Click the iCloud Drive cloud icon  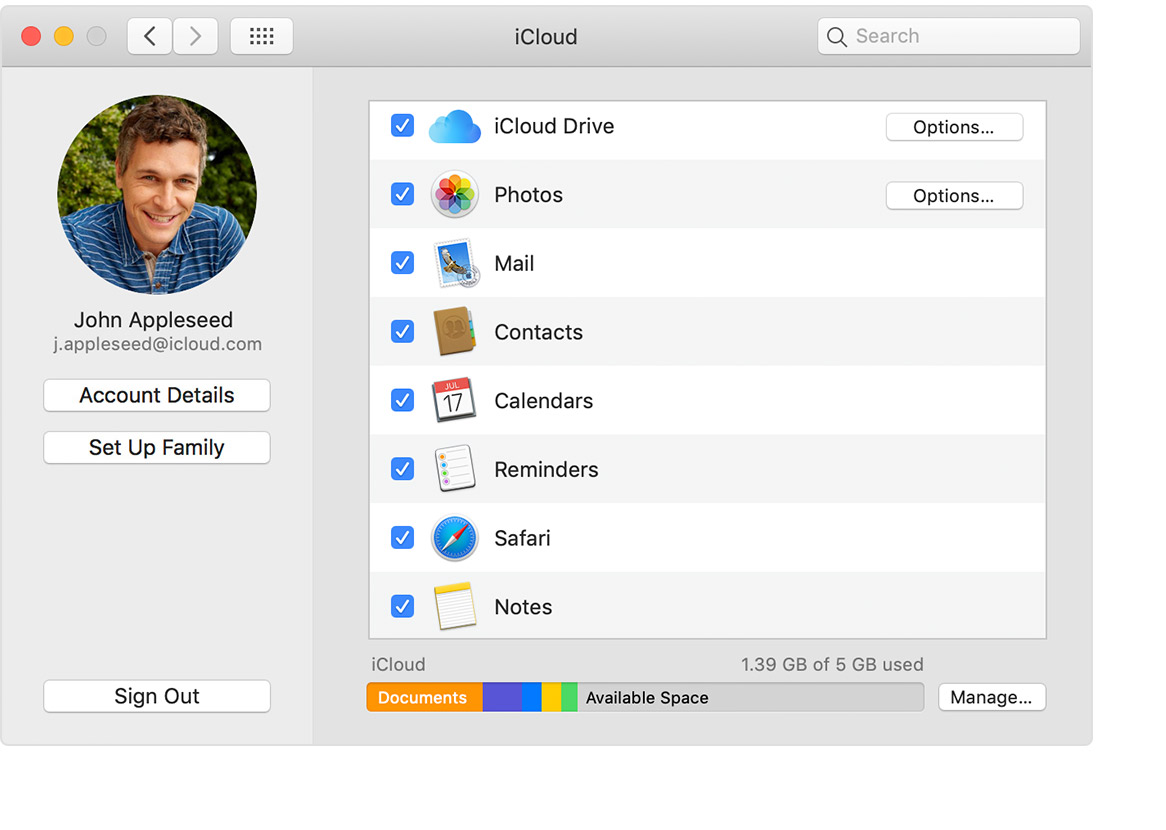click(454, 127)
